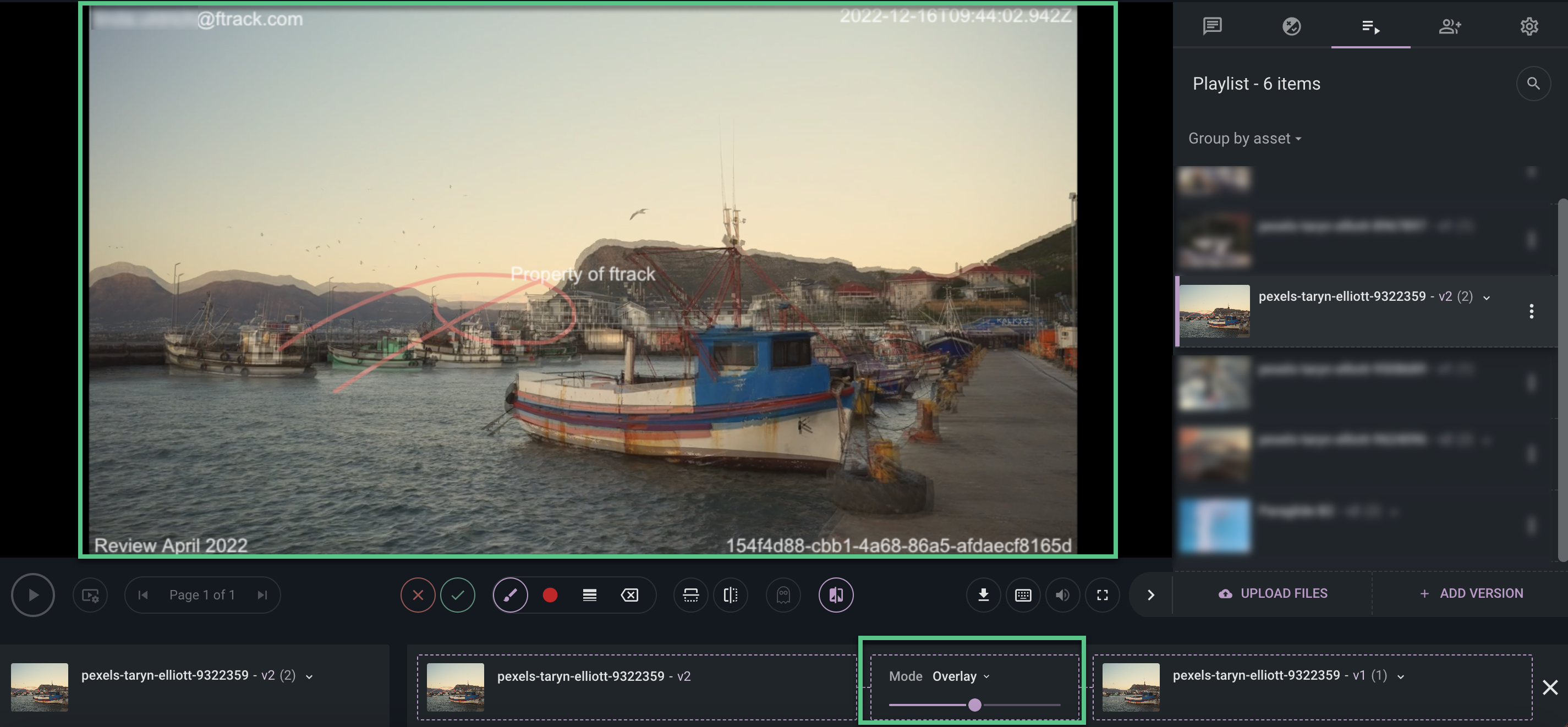Screen dimensions: 1568x727
Task: Open the Mode Overlay dropdown
Action: coord(961,676)
